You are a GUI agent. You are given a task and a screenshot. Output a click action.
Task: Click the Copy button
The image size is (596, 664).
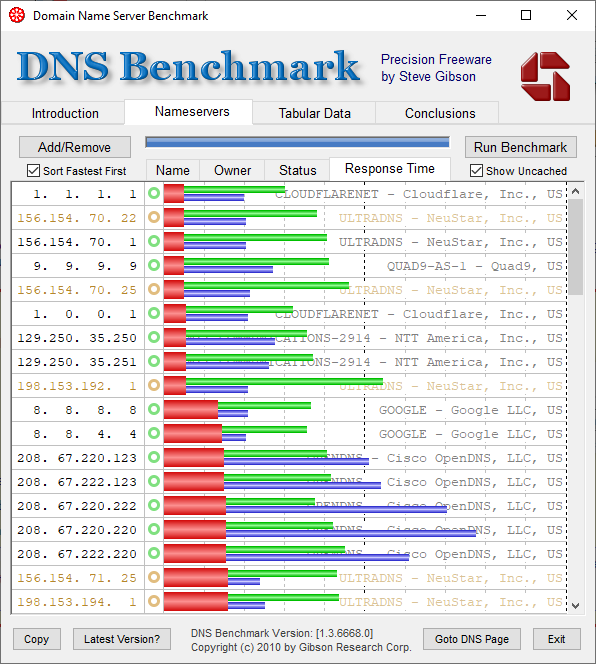(36, 639)
